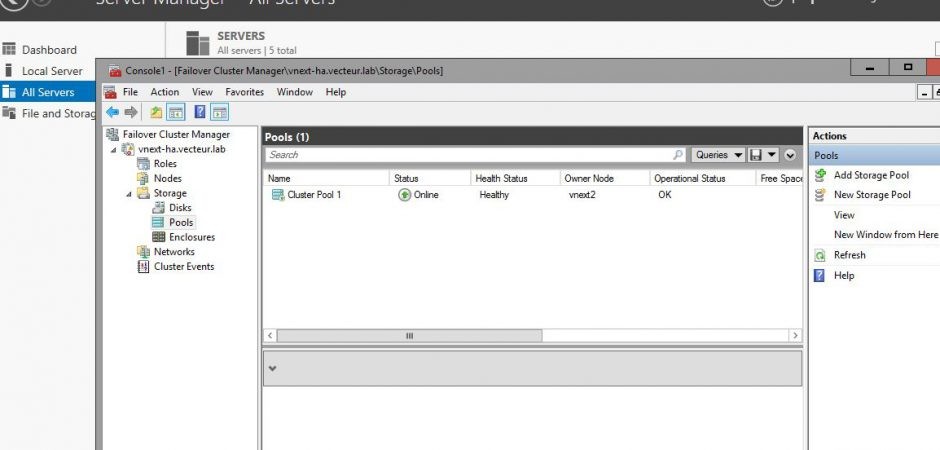Click the Add Storage Pool icon
Screen dimensions: 940x450
pos(820,175)
